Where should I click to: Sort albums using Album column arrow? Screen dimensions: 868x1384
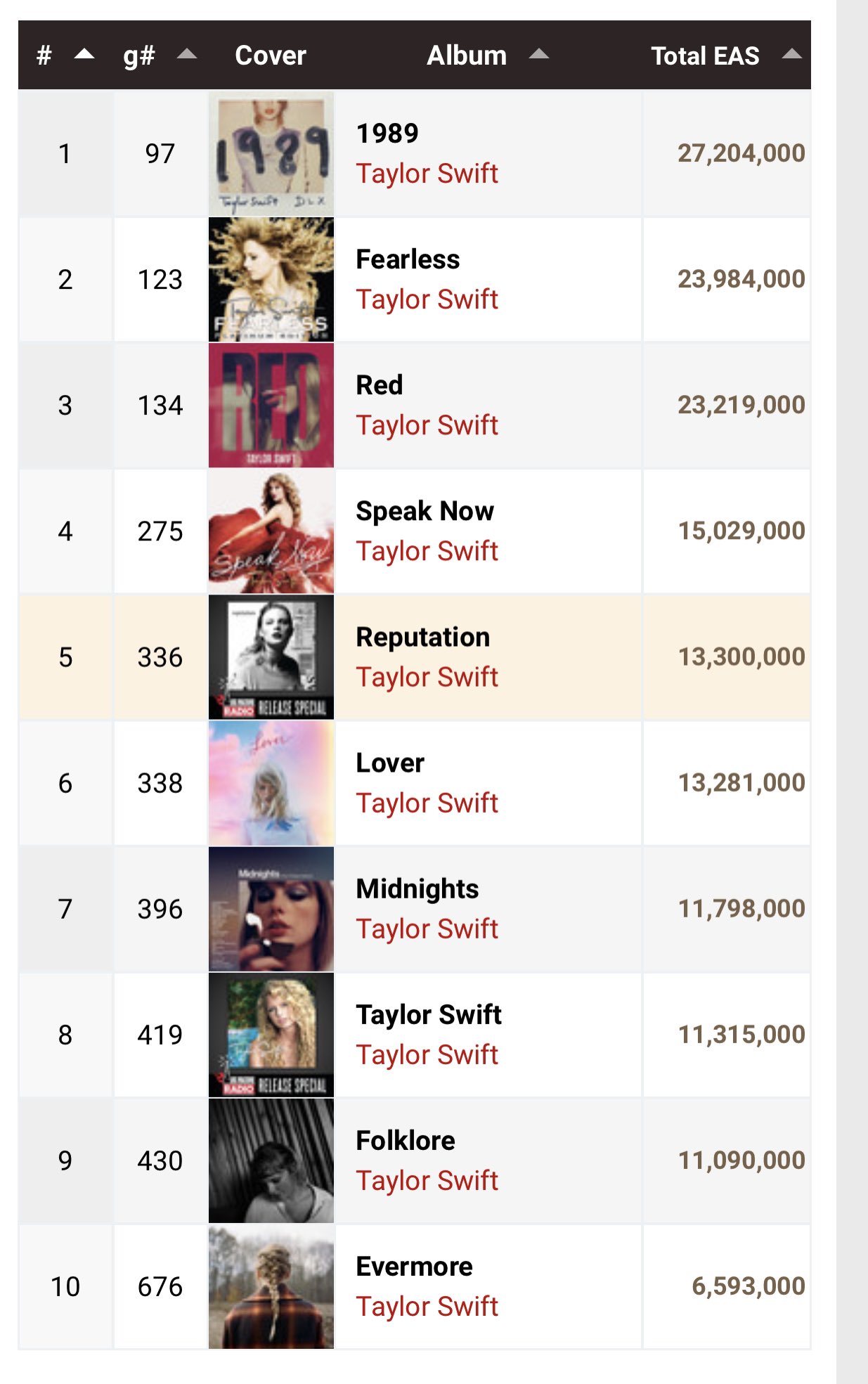click(x=539, y=54)
